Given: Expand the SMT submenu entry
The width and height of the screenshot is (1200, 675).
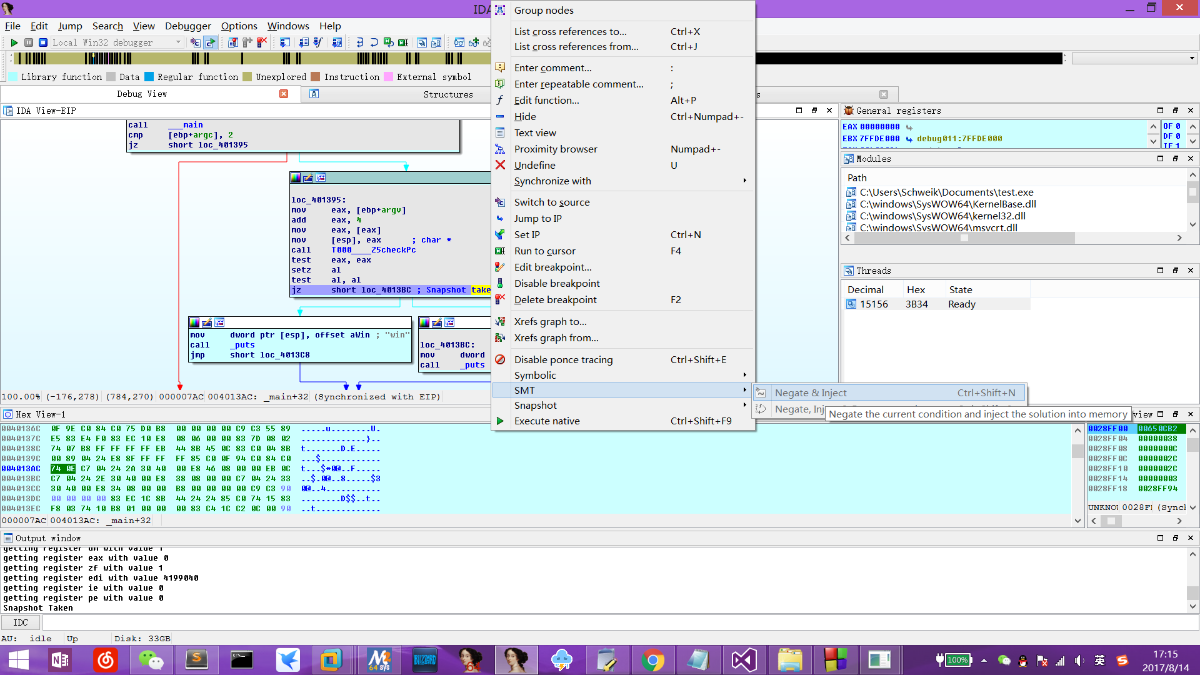Looking at the screenshot, I should (x=622, y=390).
